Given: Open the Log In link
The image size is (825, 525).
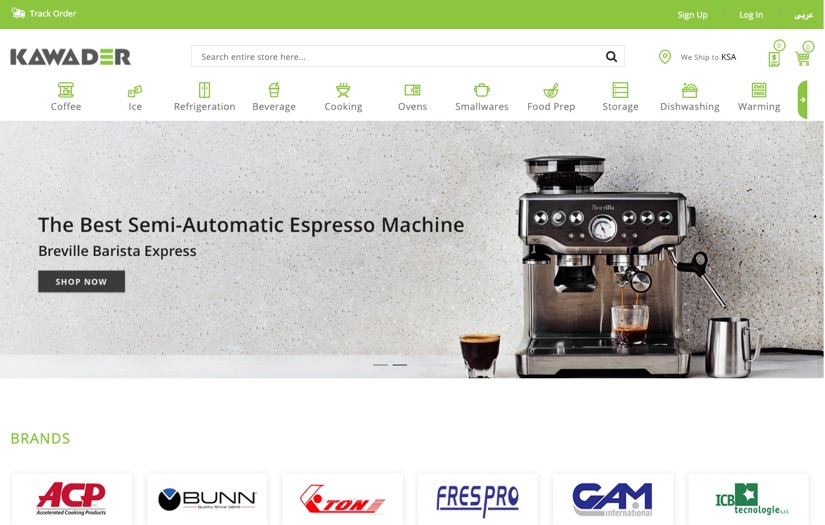Looking at the screenshot, I should (750, 14).
